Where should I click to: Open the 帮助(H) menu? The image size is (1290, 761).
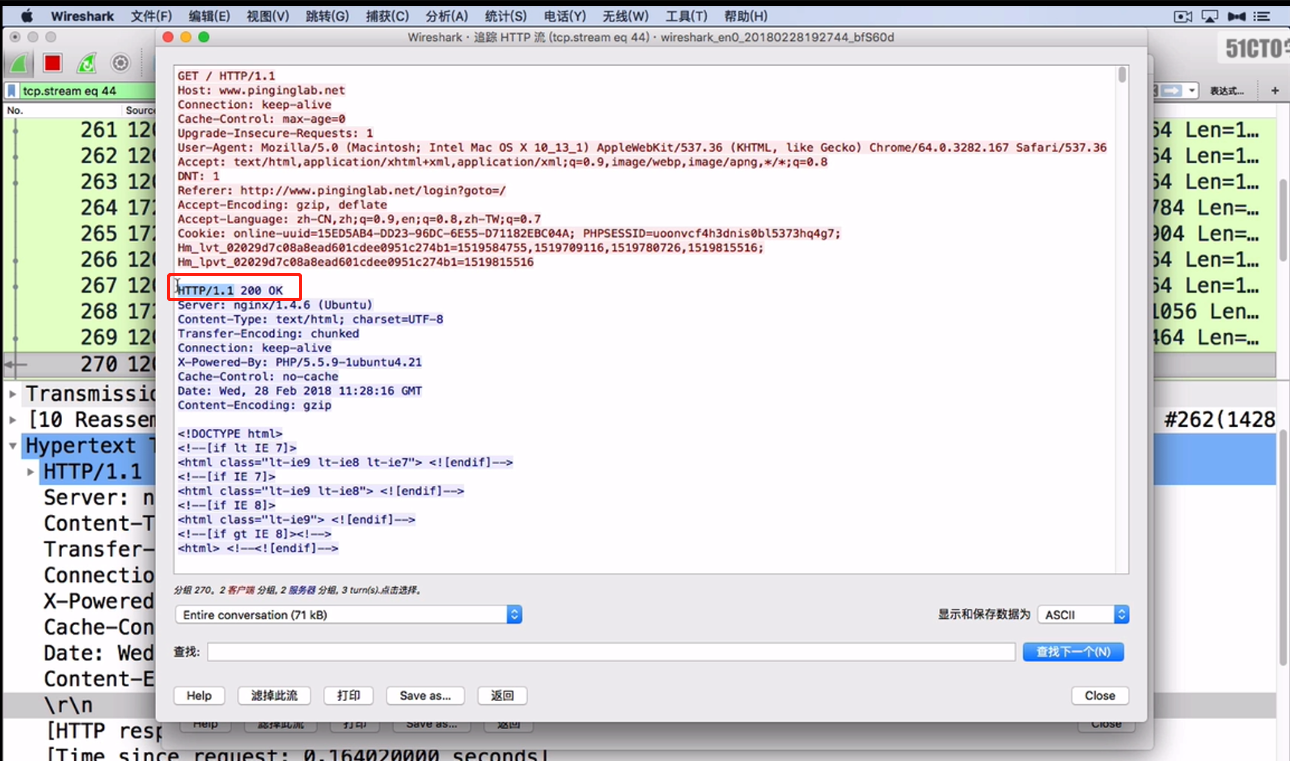746,16
